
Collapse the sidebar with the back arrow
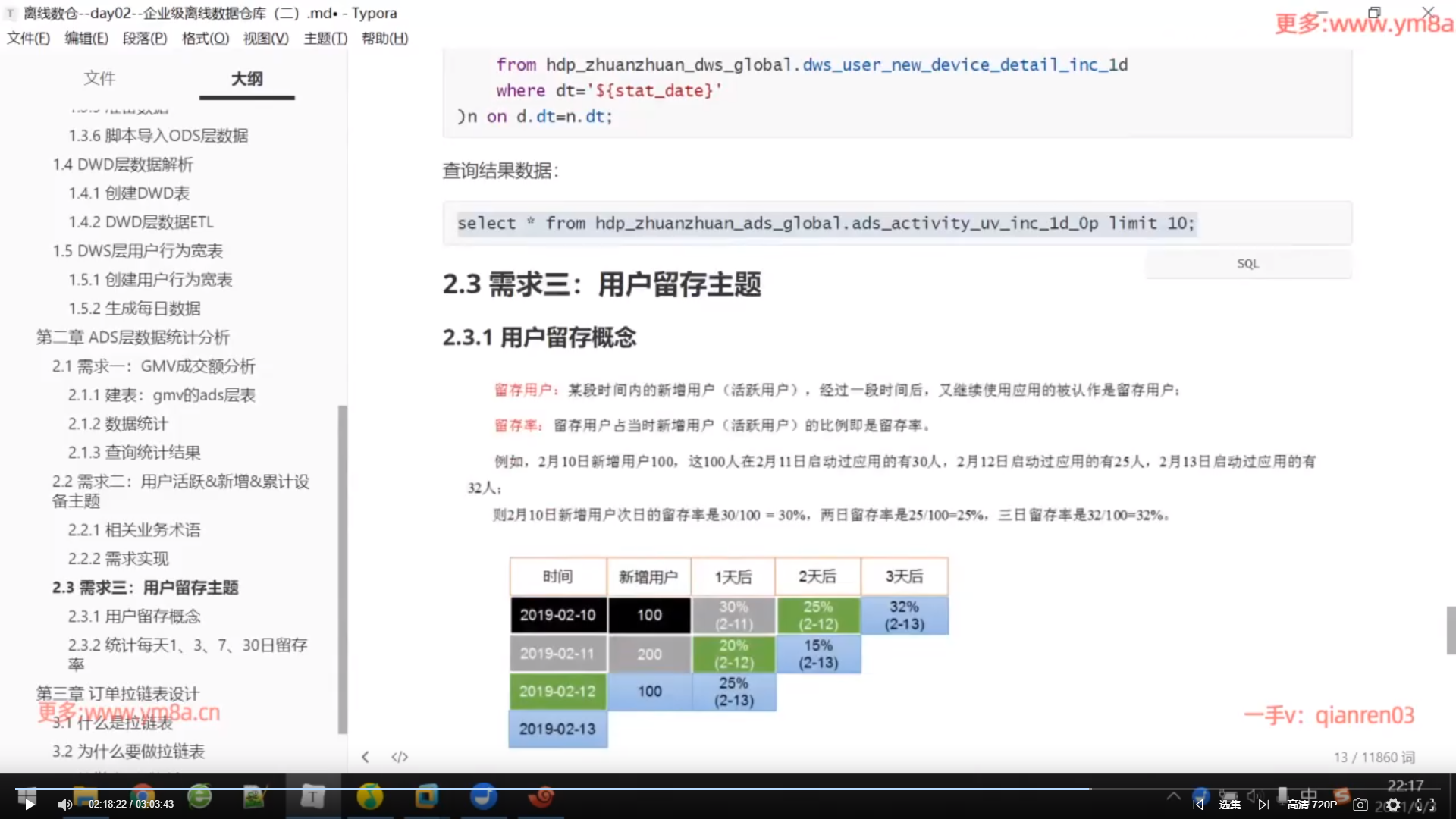[x=366, y=757]
